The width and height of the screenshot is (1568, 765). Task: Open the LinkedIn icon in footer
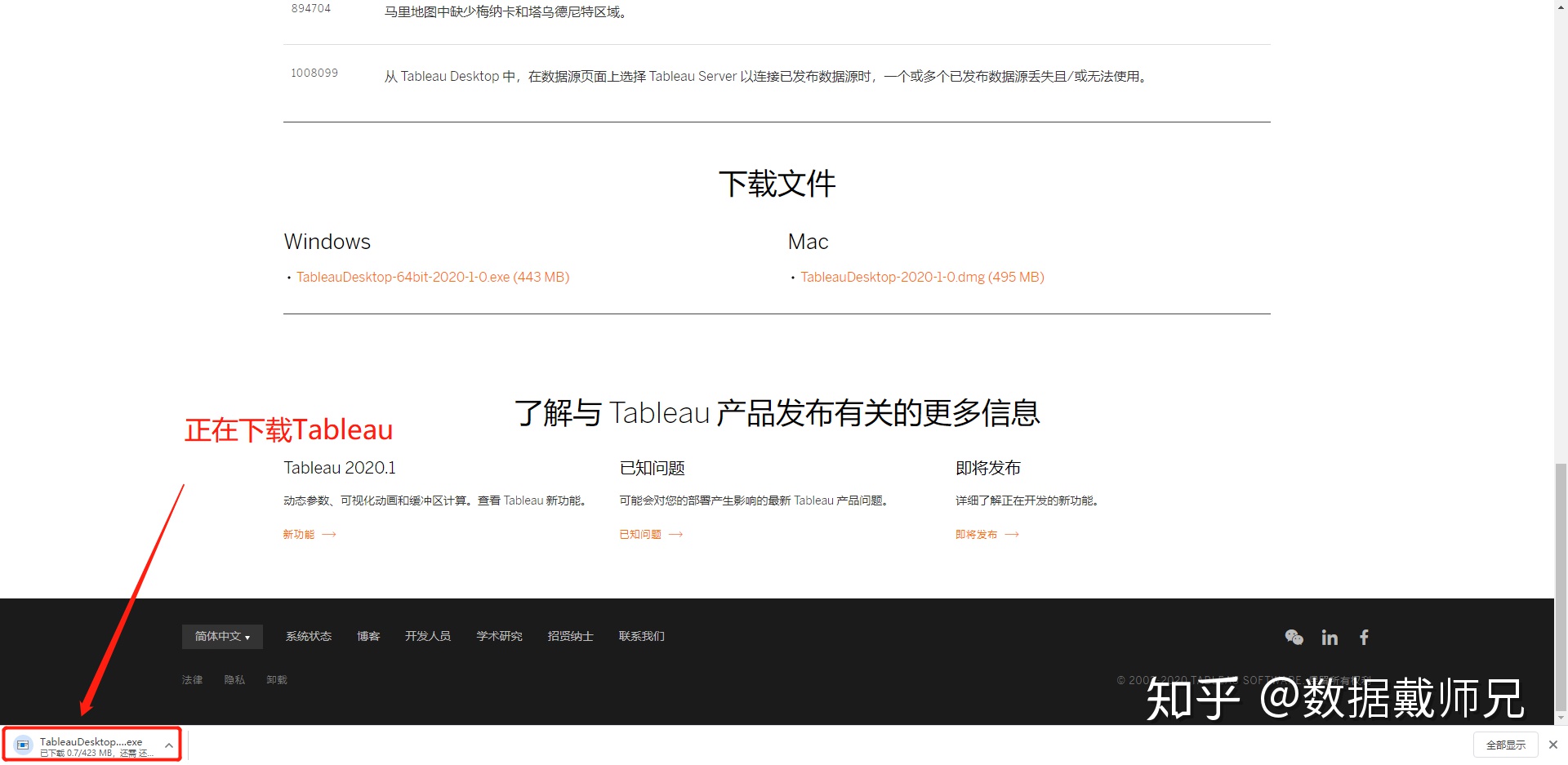1330,637
